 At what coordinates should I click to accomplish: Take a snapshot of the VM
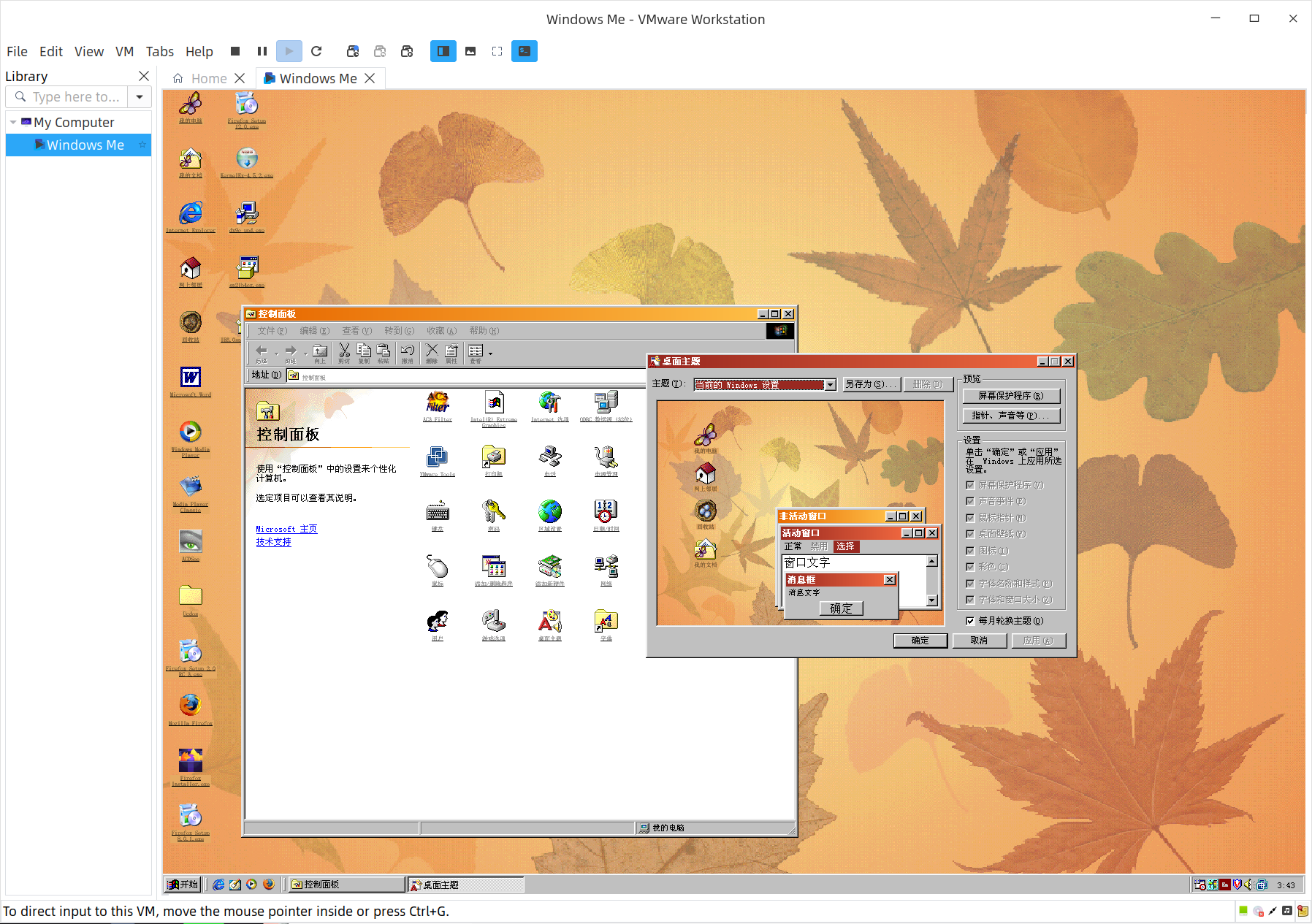353,51
